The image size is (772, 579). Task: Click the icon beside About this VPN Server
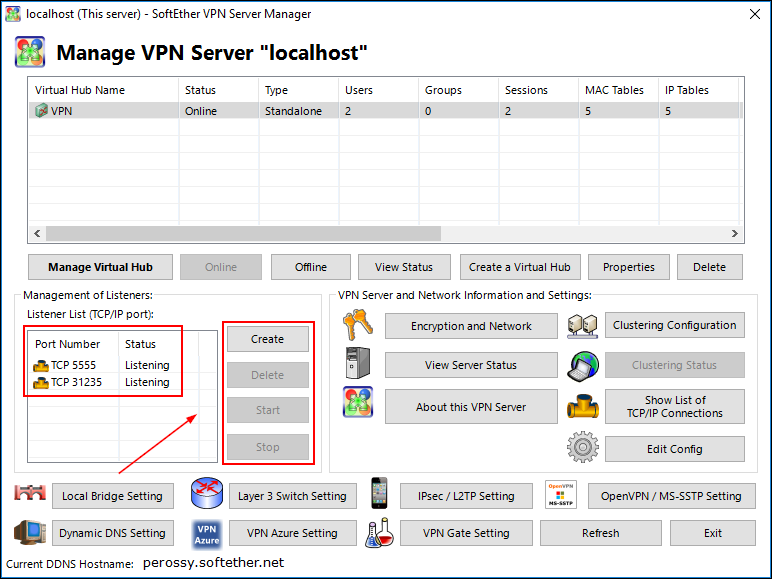coord(358,402)
